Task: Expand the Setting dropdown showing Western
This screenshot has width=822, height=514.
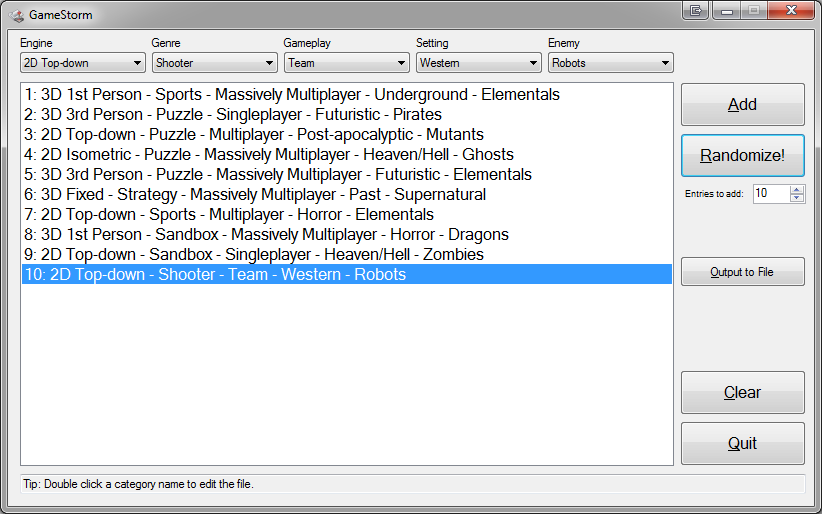Action: 479,63
